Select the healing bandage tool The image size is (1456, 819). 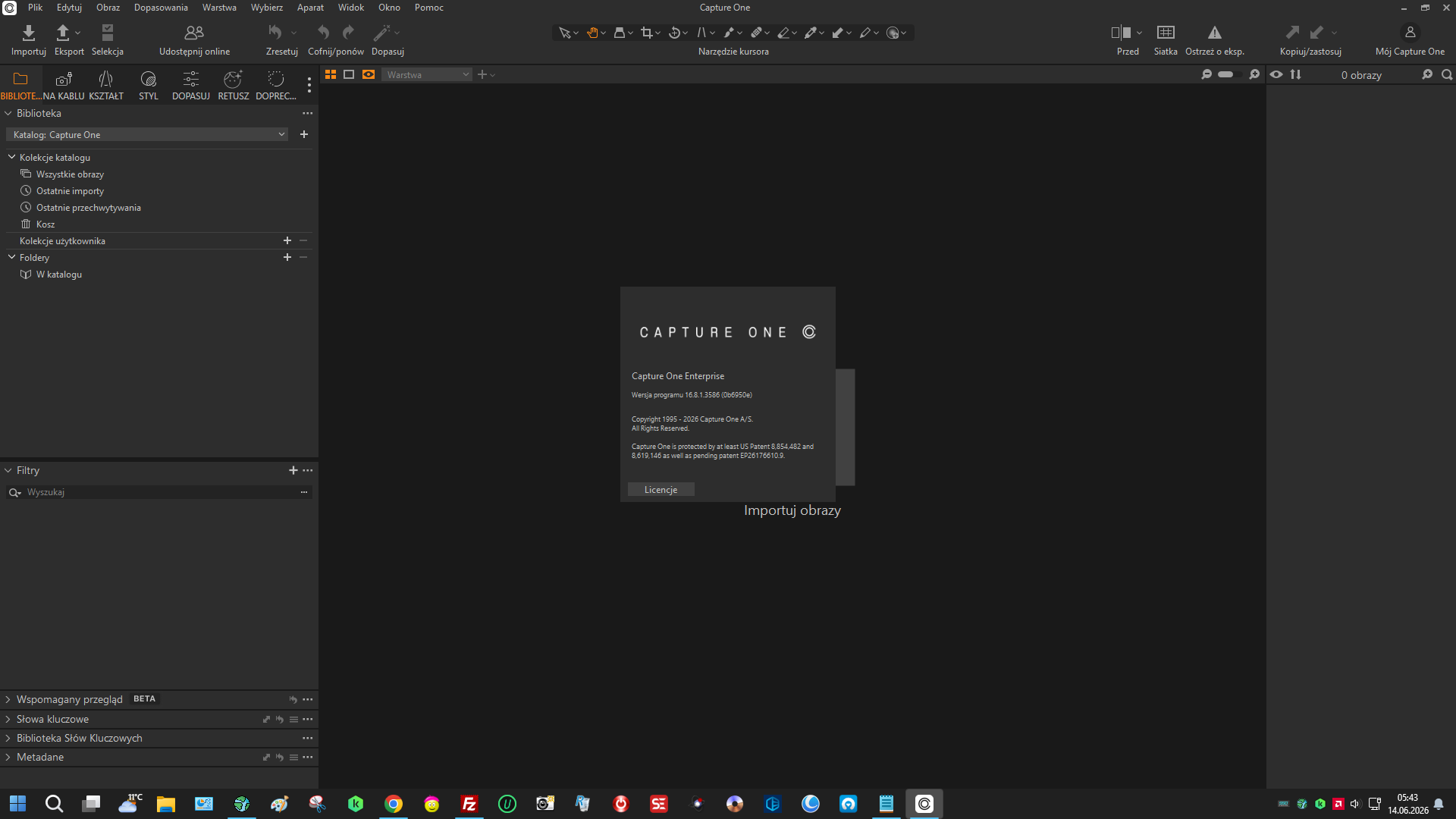tap(756, 33)
